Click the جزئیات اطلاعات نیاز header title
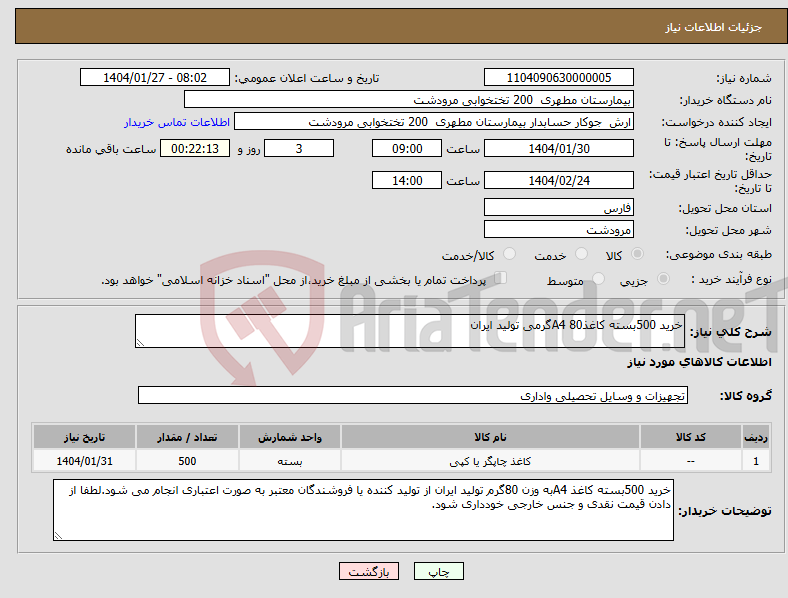This screenshot has height=598, width=788. tap(714, 27)
